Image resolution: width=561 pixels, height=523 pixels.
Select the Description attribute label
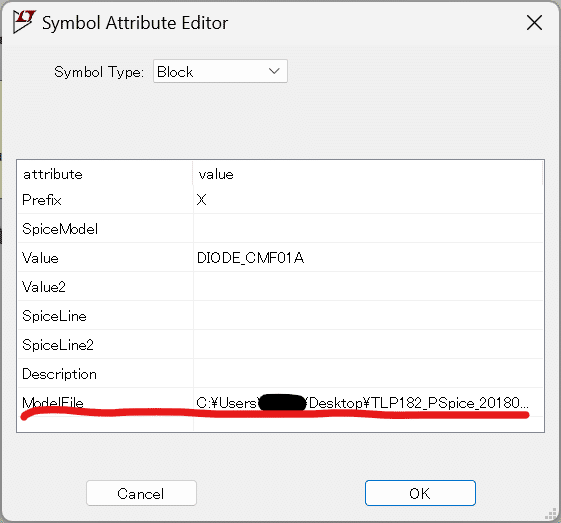point(59,374)
